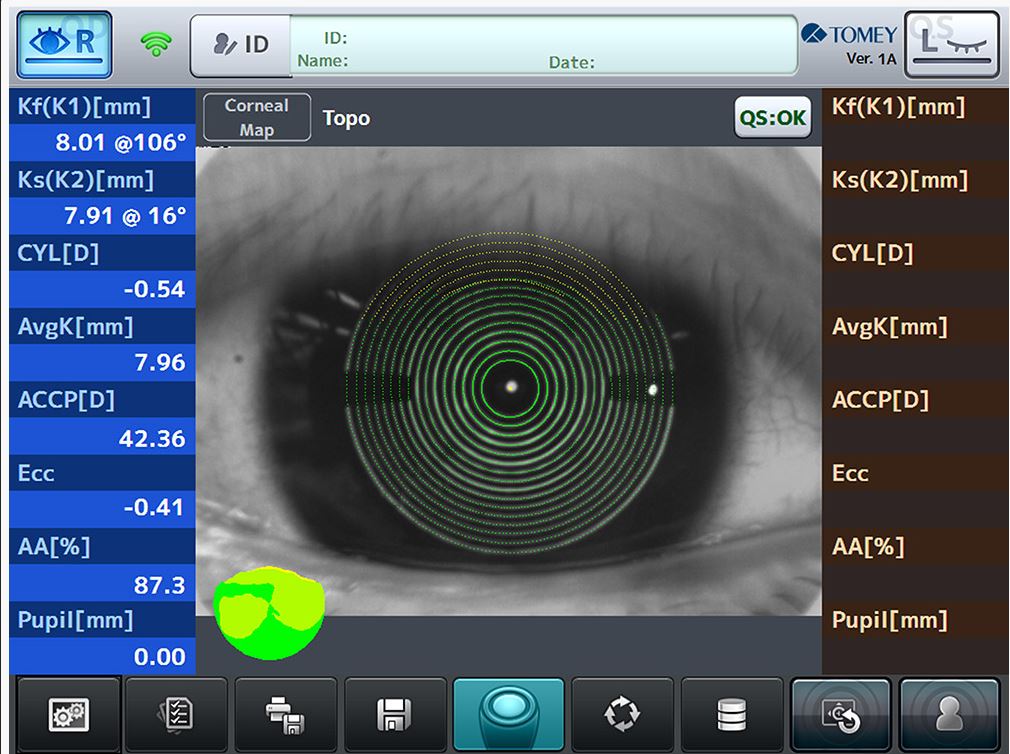Click the print and save icon
1010x754 pixels.
point(286,714)
